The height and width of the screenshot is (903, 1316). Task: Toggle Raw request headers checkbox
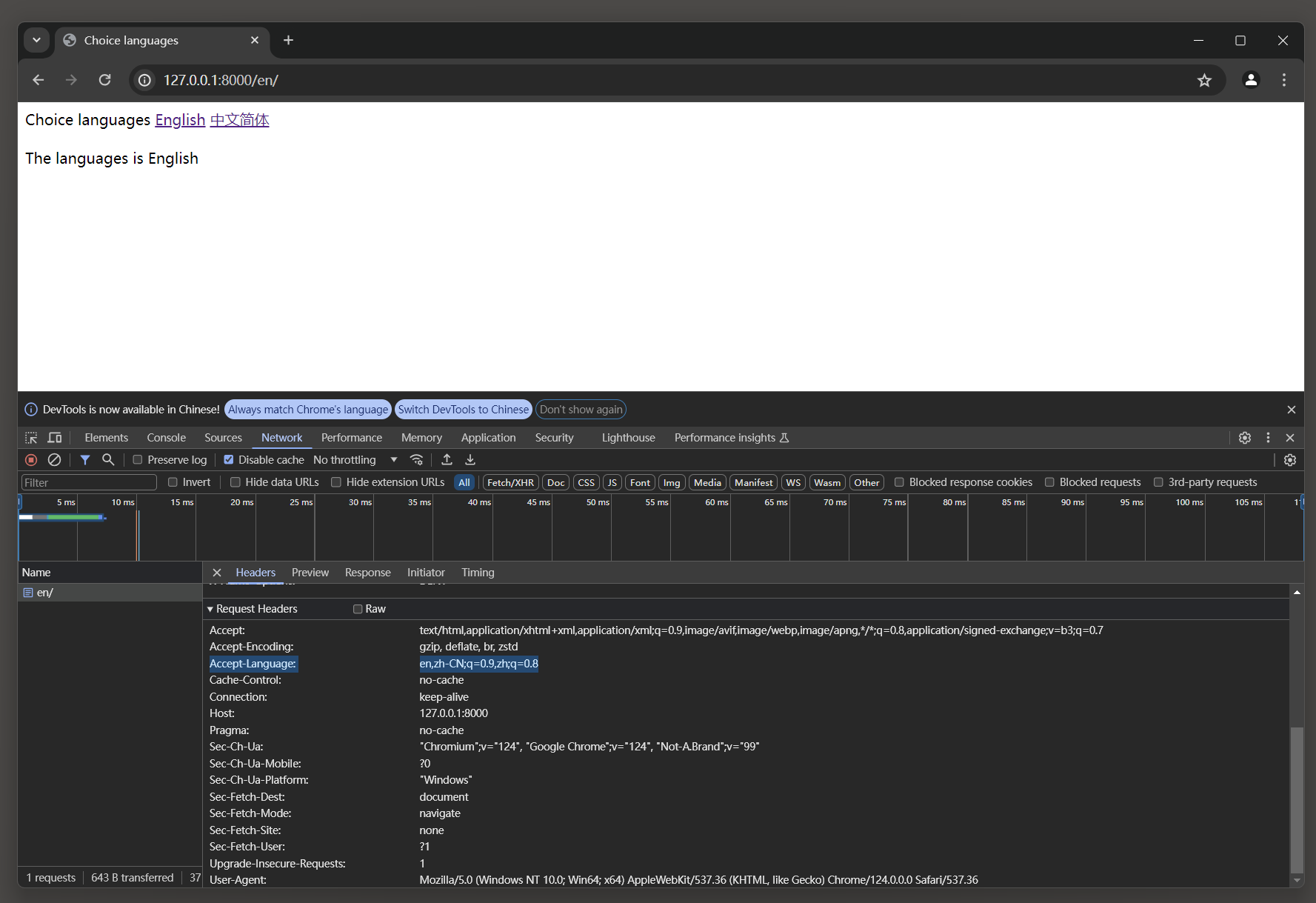[358, 609]
